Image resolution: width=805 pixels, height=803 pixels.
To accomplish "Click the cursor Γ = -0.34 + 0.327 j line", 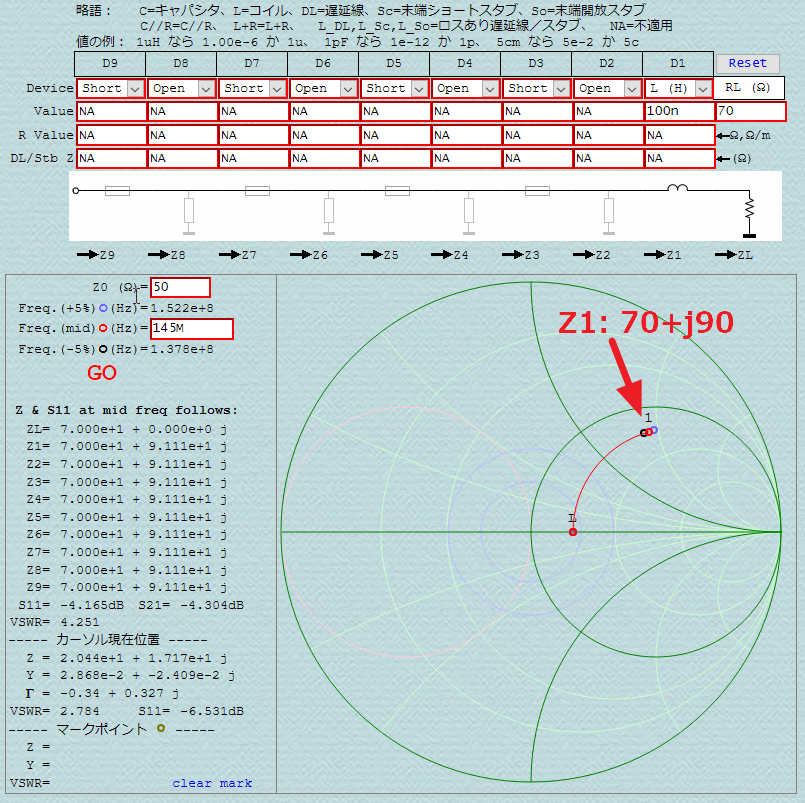I will [102, 694].
